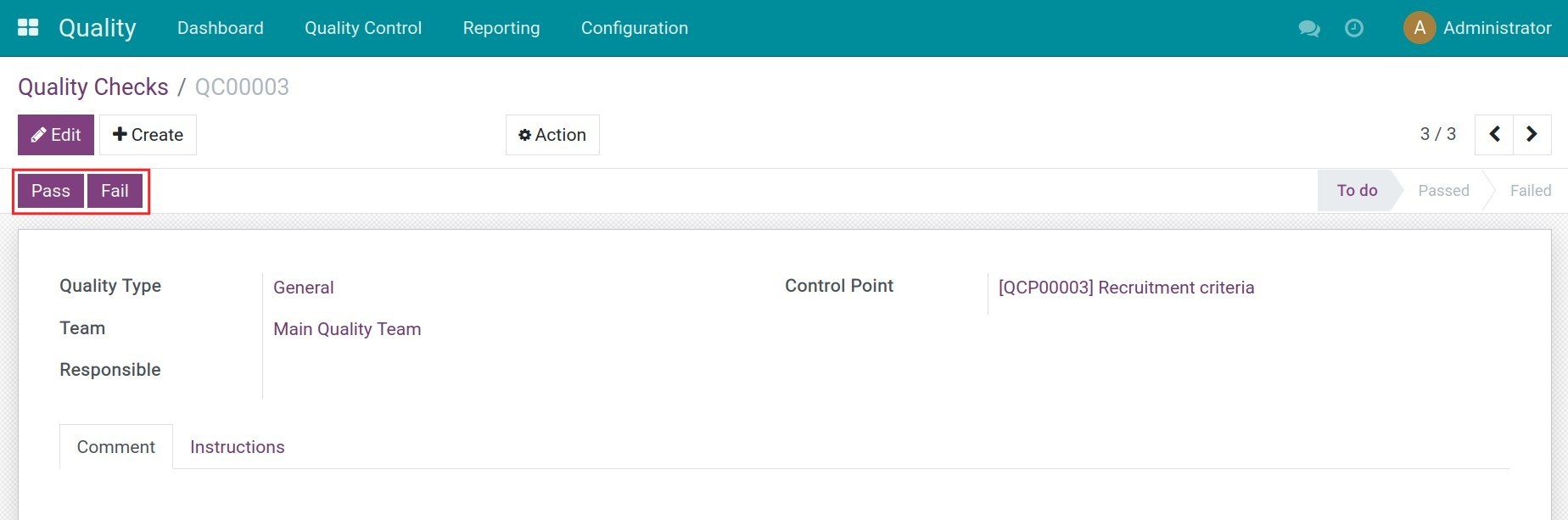This screenshot has width=1568, height=520.
Task: Open the apps grid menu icon
Action: pos(28,27)
